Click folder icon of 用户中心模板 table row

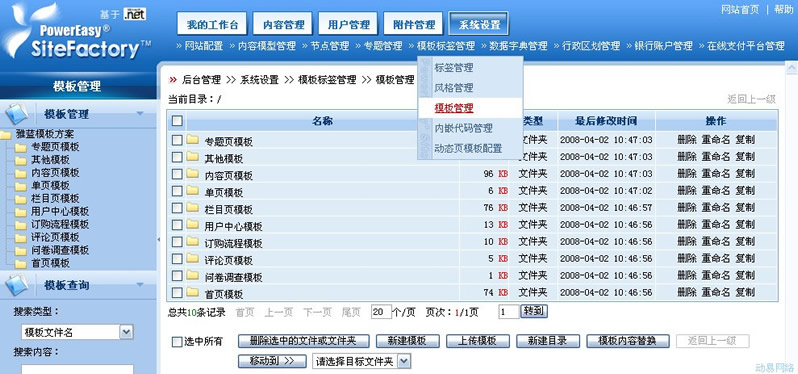[x=192, y=224]
